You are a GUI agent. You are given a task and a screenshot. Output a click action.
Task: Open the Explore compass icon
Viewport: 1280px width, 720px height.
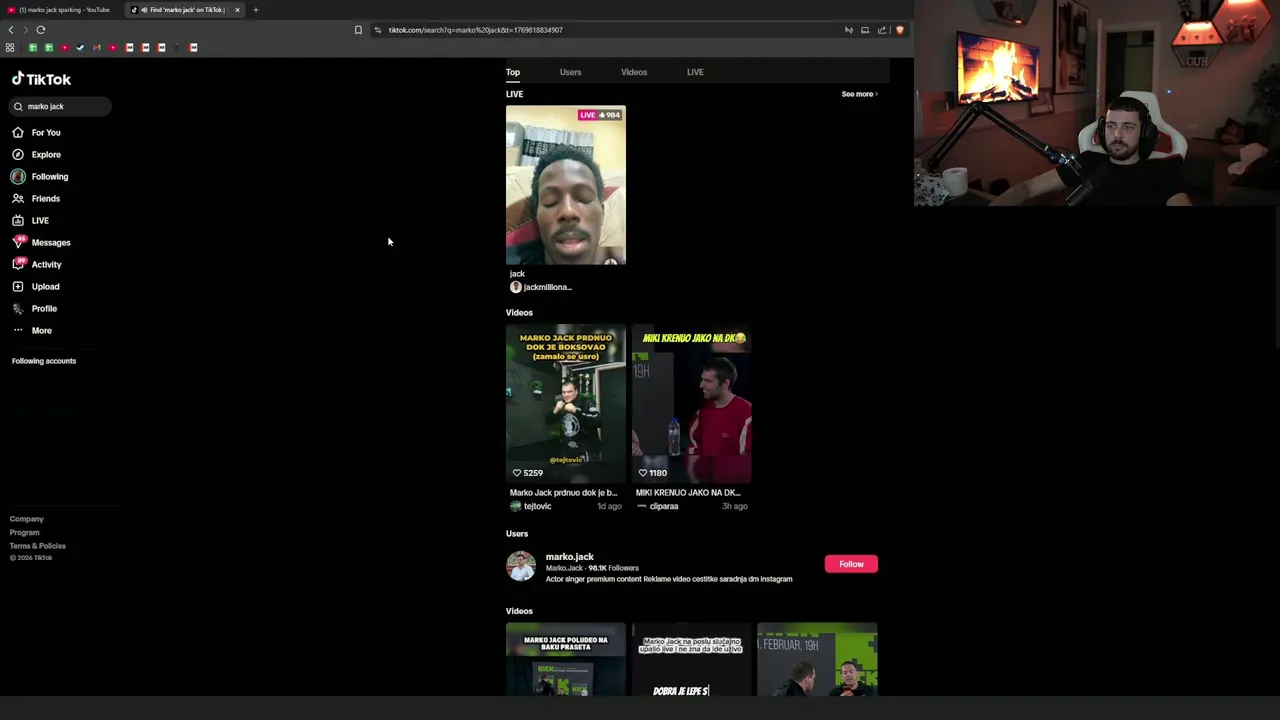click(x=18, y=154)
